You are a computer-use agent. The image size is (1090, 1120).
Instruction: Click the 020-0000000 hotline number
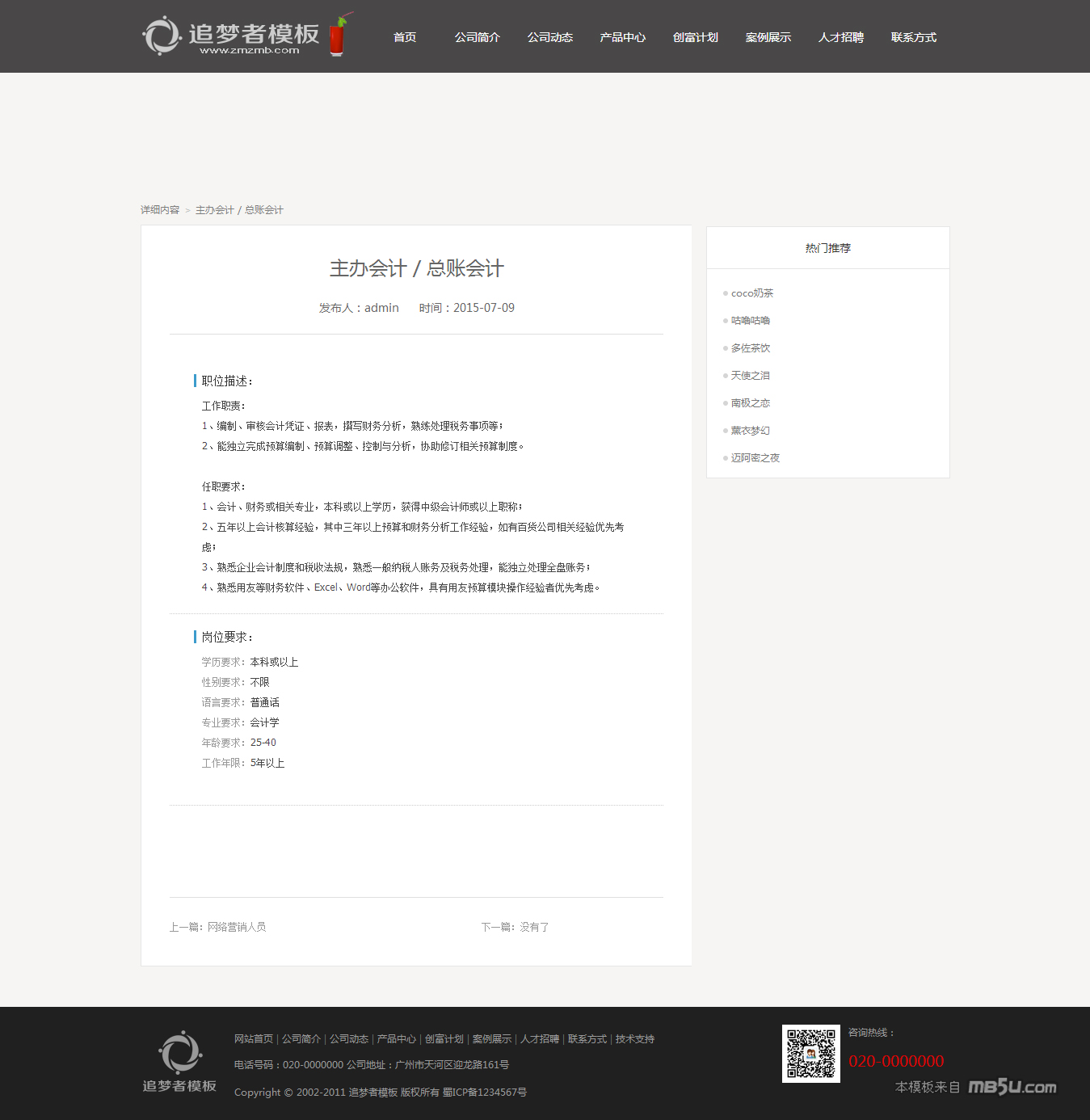[x=896, y=1061]
